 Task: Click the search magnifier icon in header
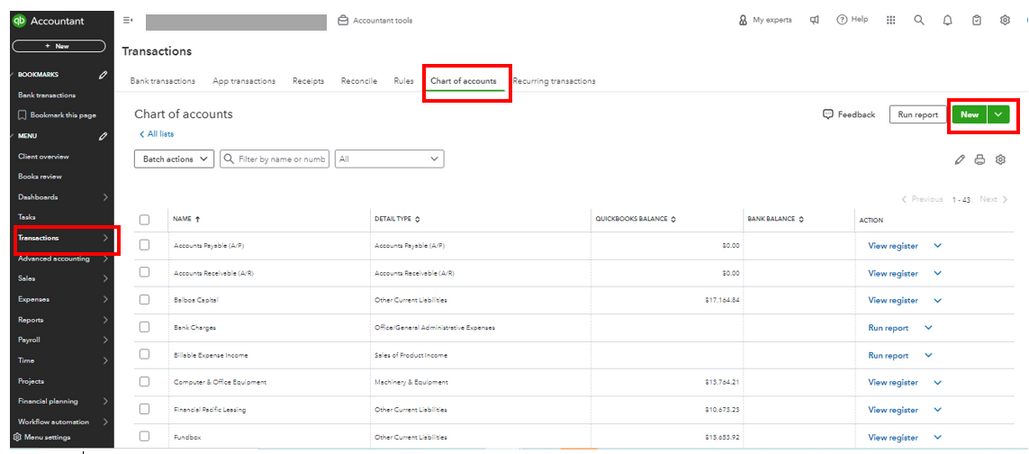click(x=919, y=20)
